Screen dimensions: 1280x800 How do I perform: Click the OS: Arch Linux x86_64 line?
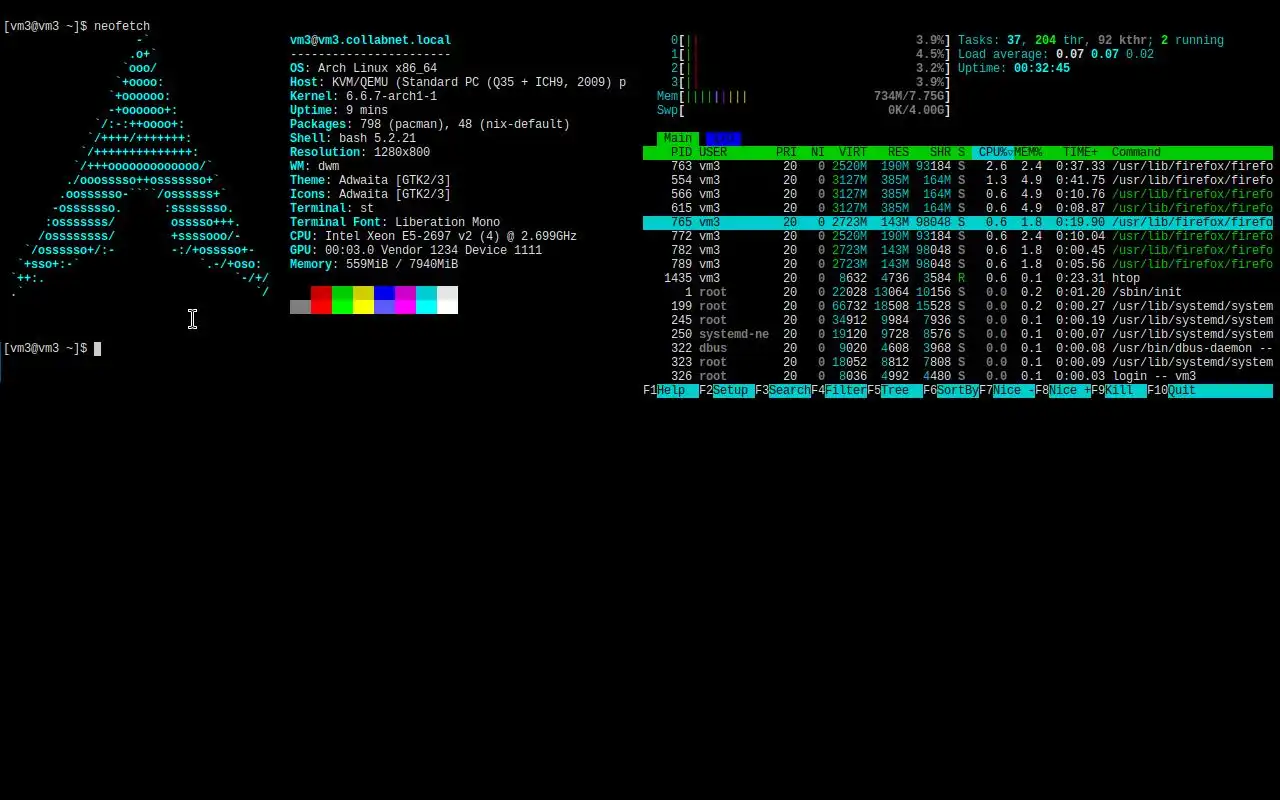click(x=363, y=68)
